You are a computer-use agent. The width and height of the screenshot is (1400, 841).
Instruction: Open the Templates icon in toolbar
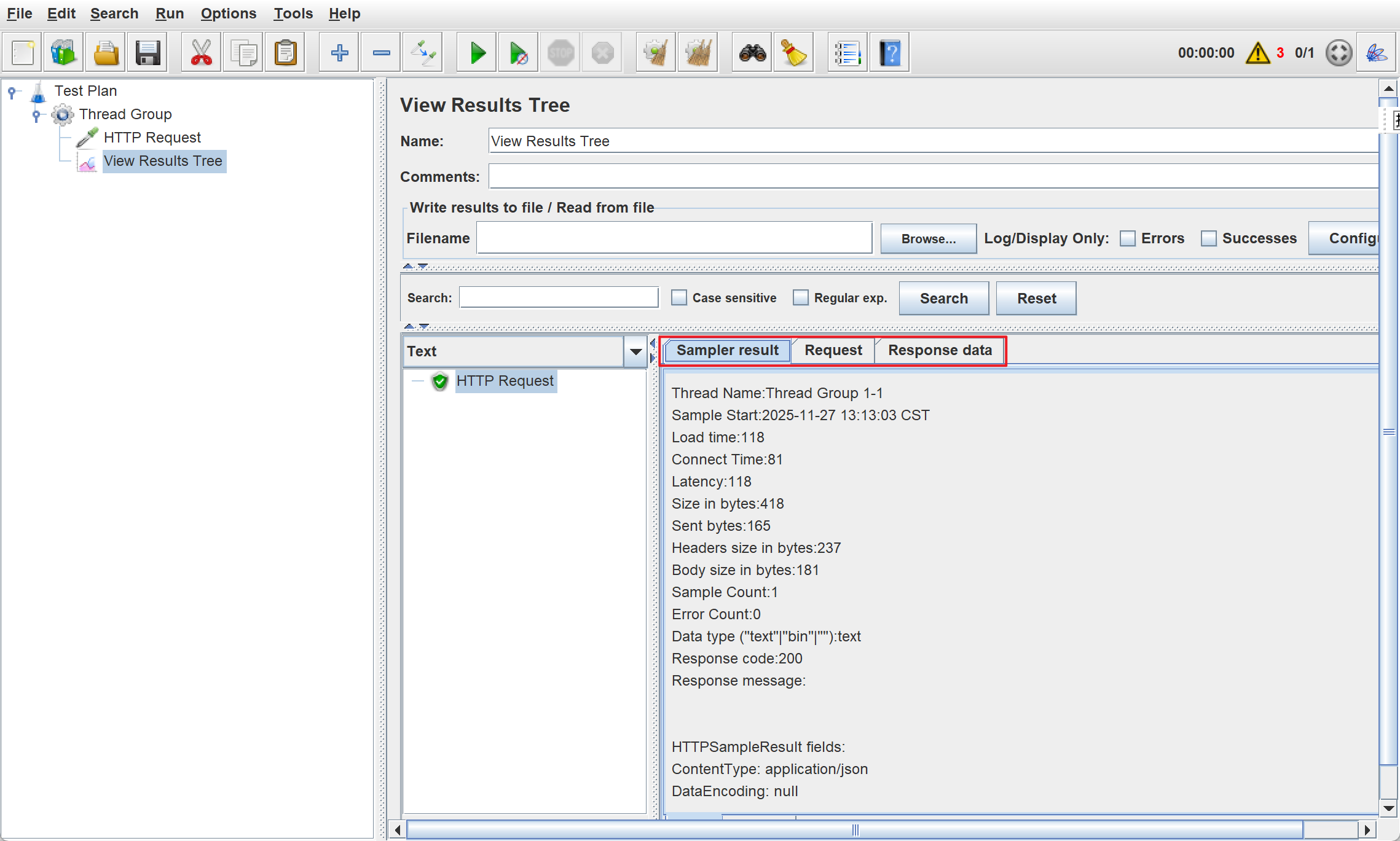[63, 53]
